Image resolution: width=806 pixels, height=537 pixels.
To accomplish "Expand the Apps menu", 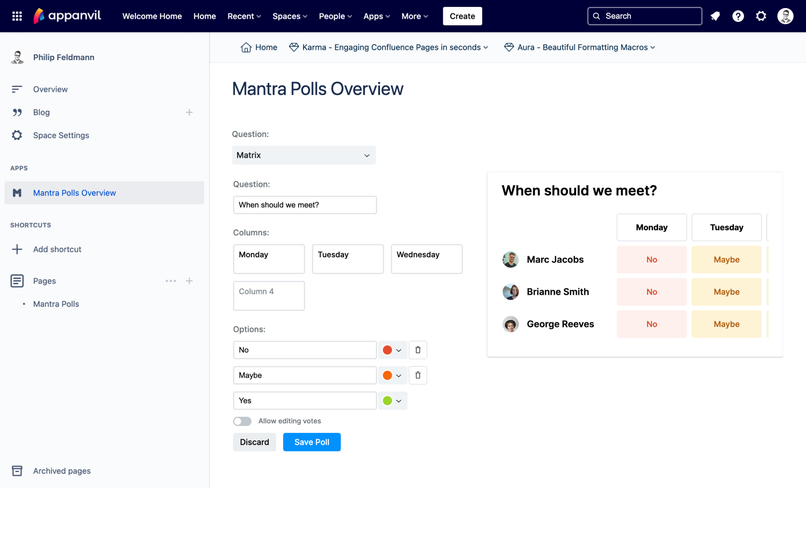I will pyautogui.click(x=376, y=16).
